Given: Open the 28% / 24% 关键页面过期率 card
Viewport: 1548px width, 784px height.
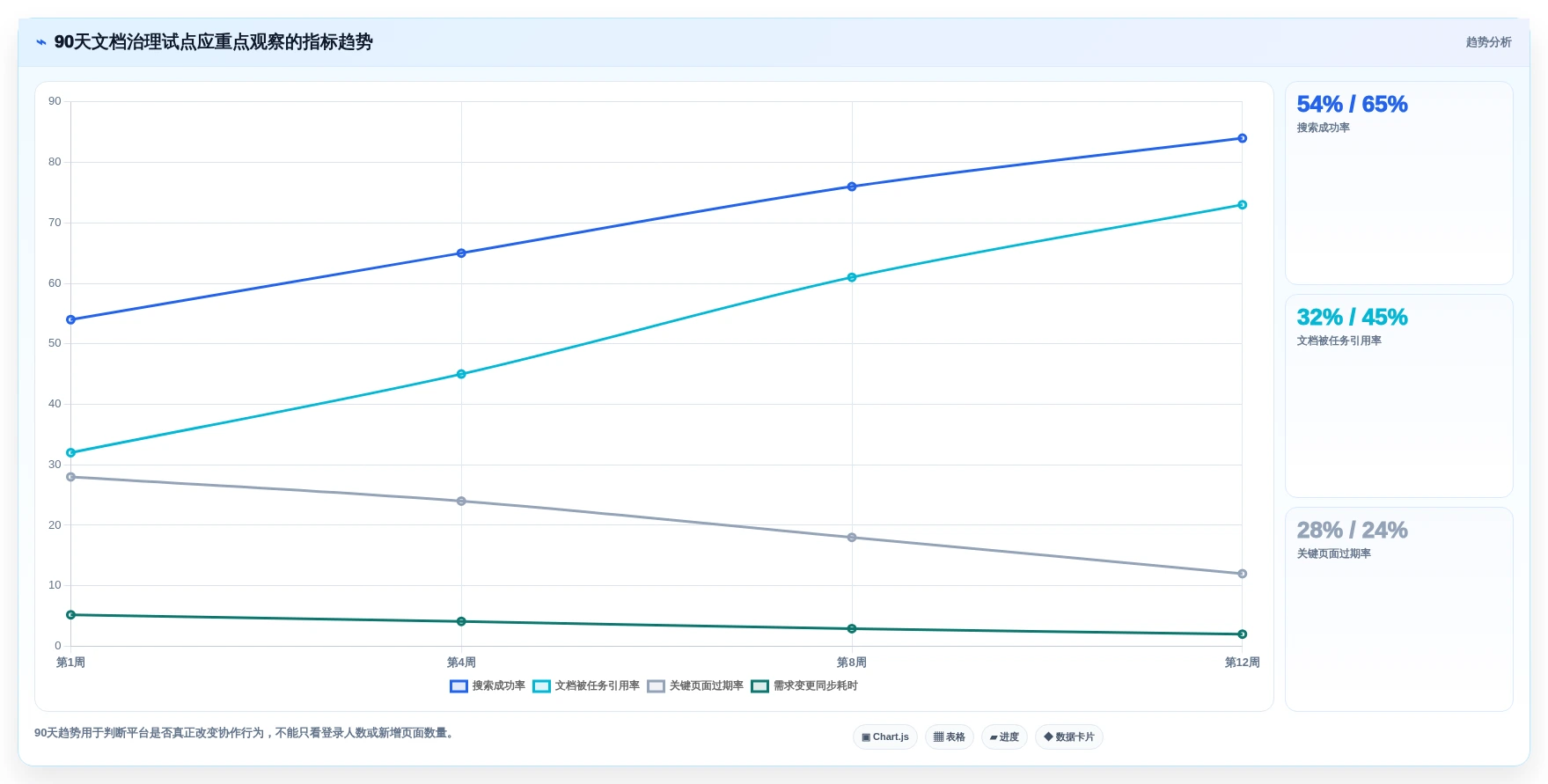Looking at the screenshot, I should (x=1399, y=609).
